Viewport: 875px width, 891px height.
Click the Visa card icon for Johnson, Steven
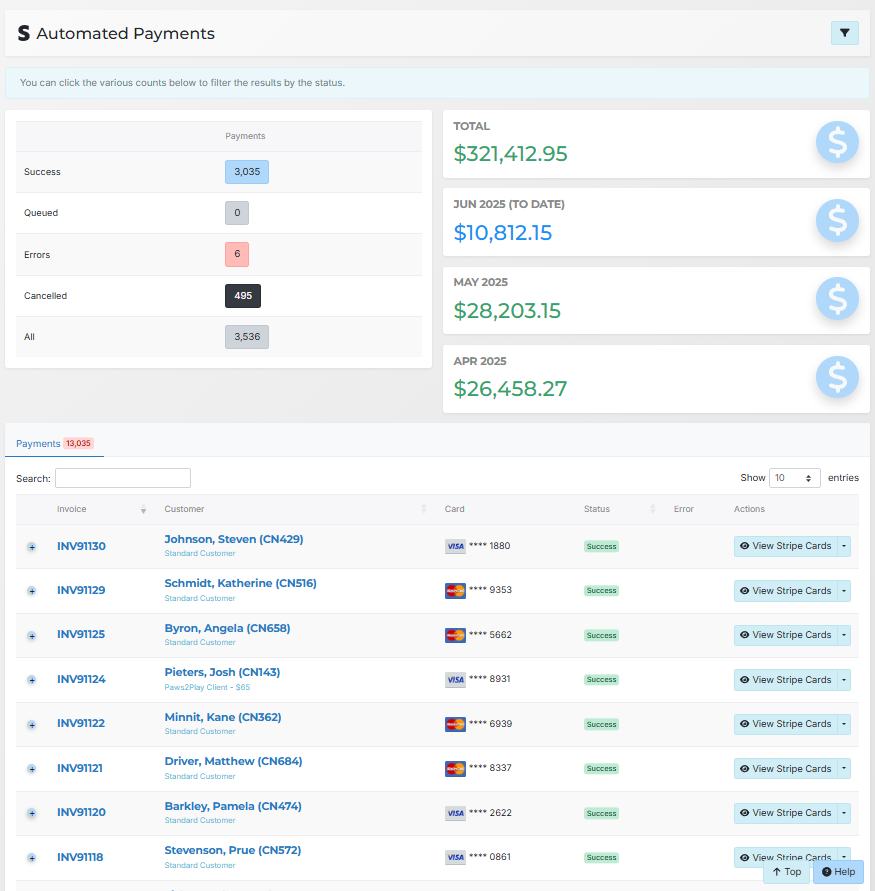point(455,546)
